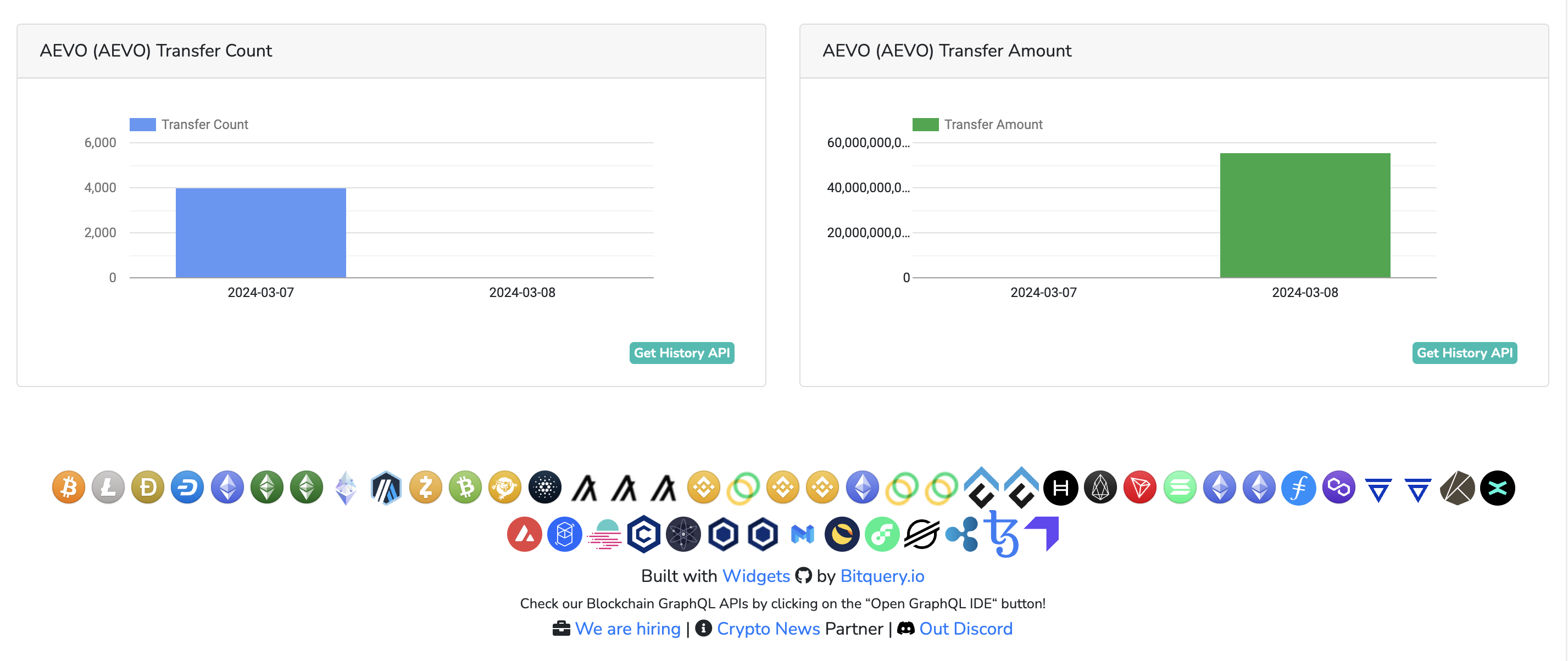The image size is (1568, 661).
Task: Open the Arbitrum network icon
Action: (386, 488)
